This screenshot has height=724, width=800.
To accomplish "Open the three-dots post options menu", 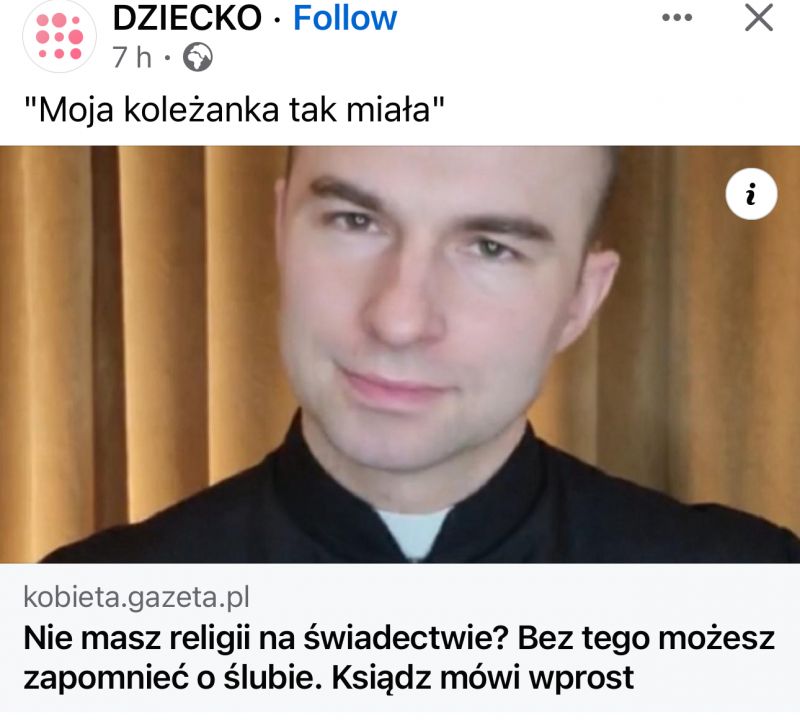I will [677, 17].
